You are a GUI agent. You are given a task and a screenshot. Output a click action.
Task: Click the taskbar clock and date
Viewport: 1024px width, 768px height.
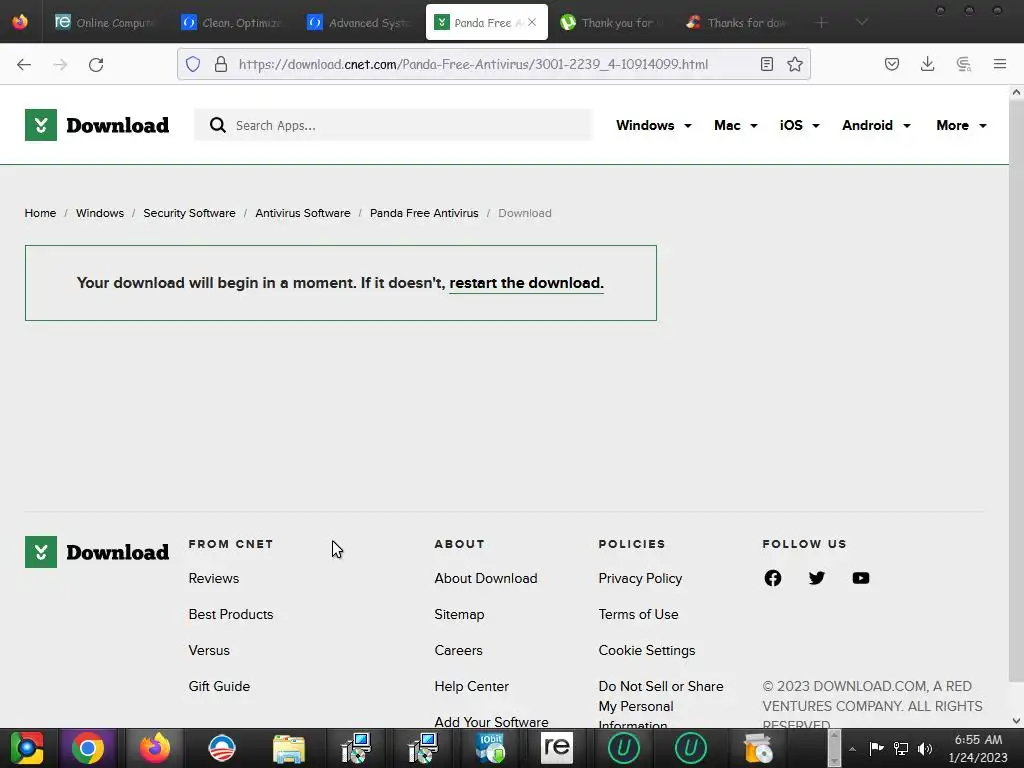pos(978,748)
